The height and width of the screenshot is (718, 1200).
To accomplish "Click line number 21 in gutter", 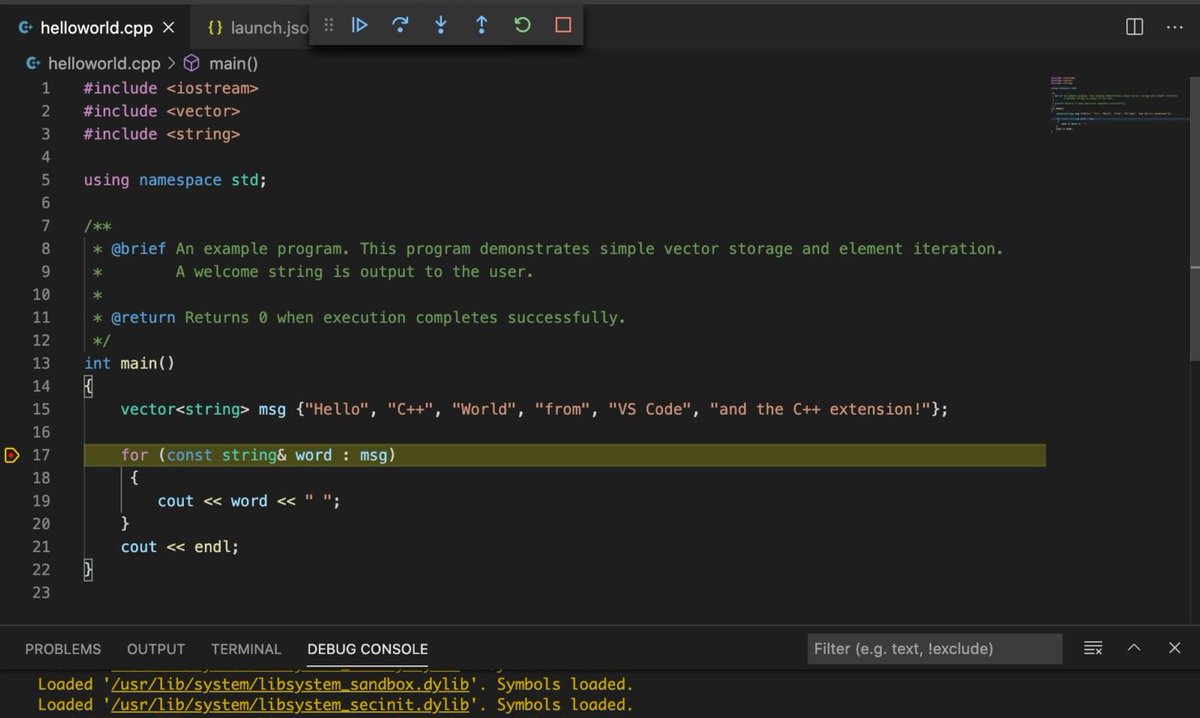I will (x=41, y=547).
